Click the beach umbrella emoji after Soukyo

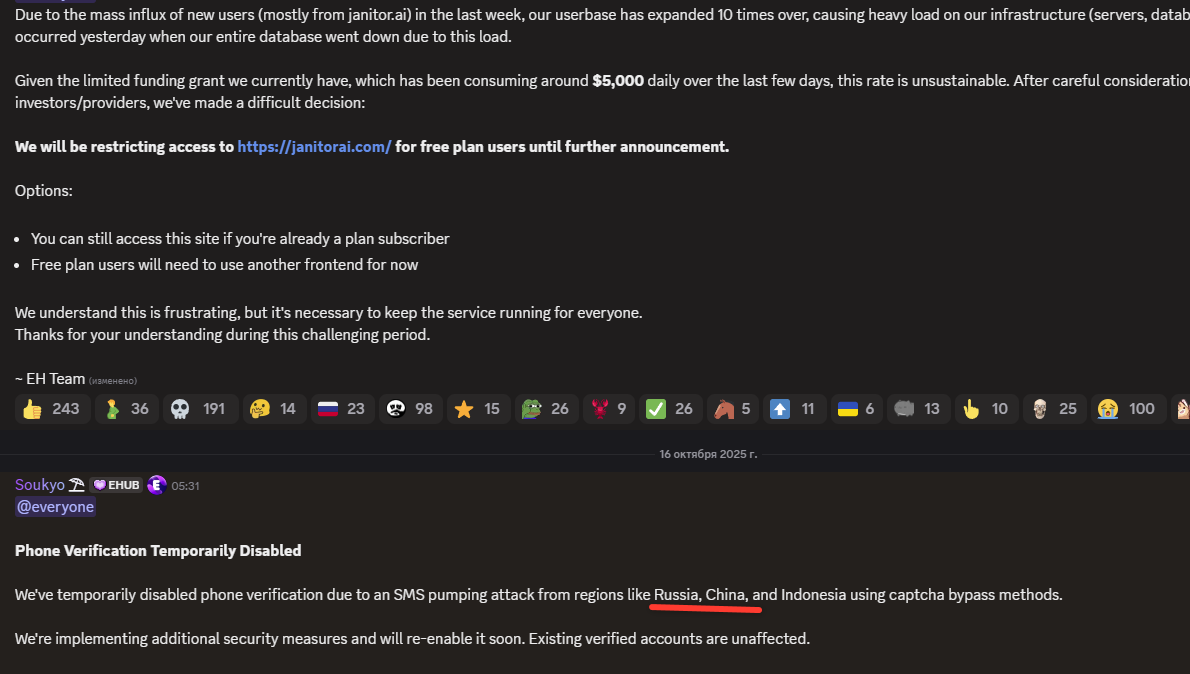[x=77, y=485]
